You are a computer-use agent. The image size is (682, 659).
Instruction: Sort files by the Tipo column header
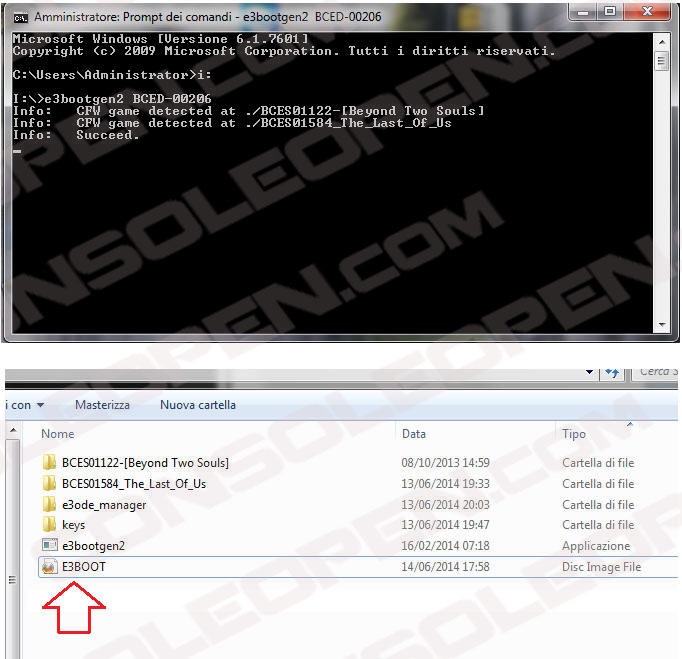coord(574,434)
